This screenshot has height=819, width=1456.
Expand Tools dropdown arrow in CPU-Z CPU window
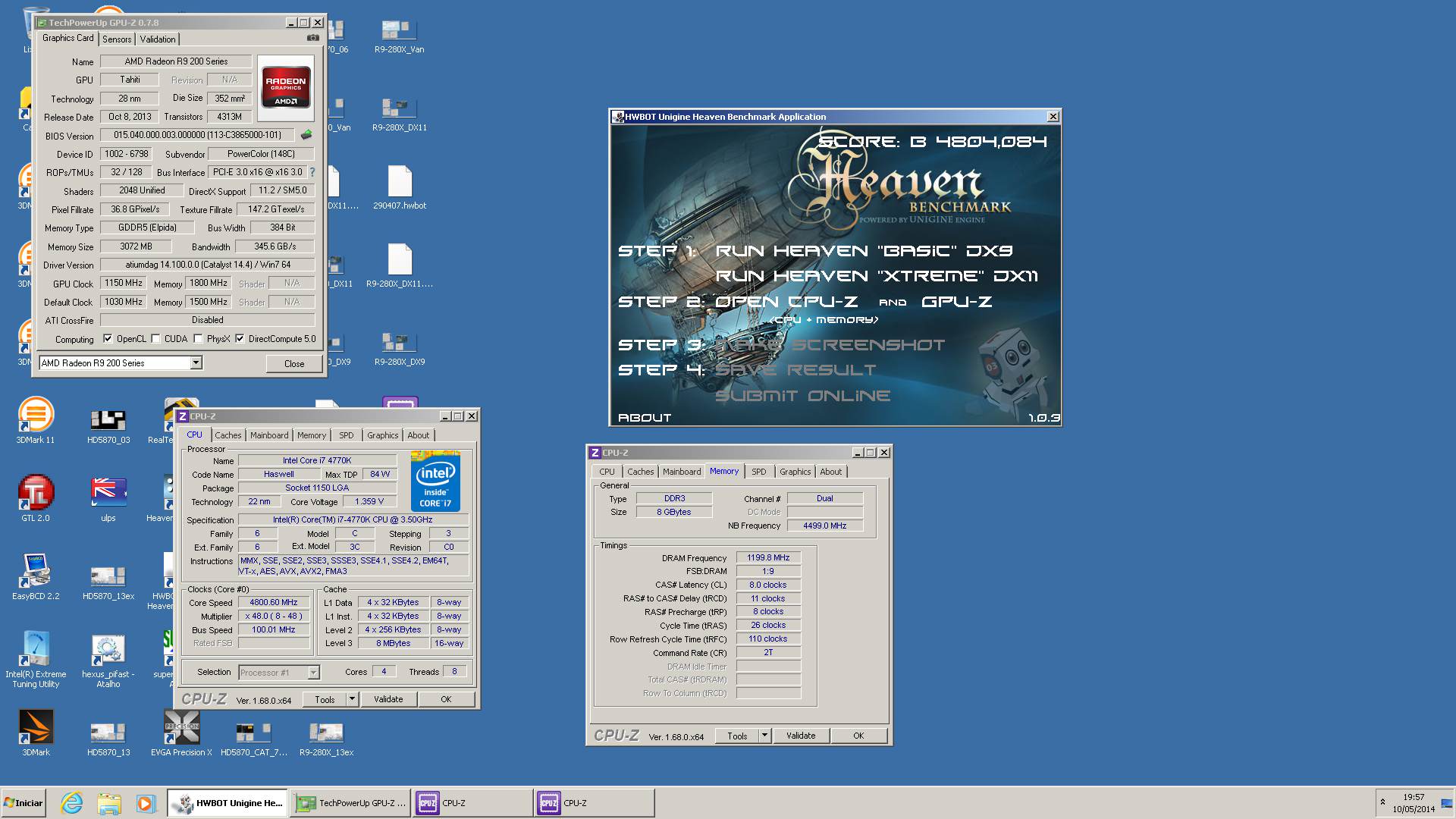352,699
